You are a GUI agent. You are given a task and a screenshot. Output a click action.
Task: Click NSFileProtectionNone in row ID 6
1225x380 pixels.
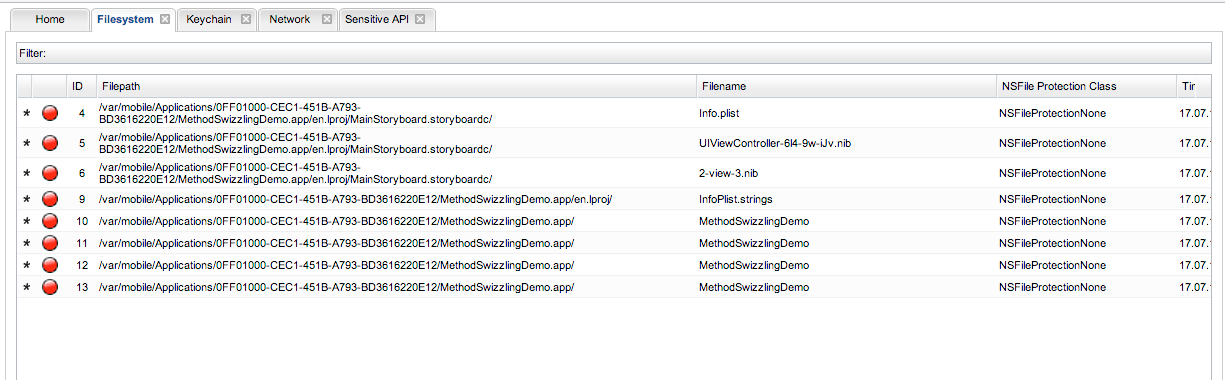(1053, 173)
